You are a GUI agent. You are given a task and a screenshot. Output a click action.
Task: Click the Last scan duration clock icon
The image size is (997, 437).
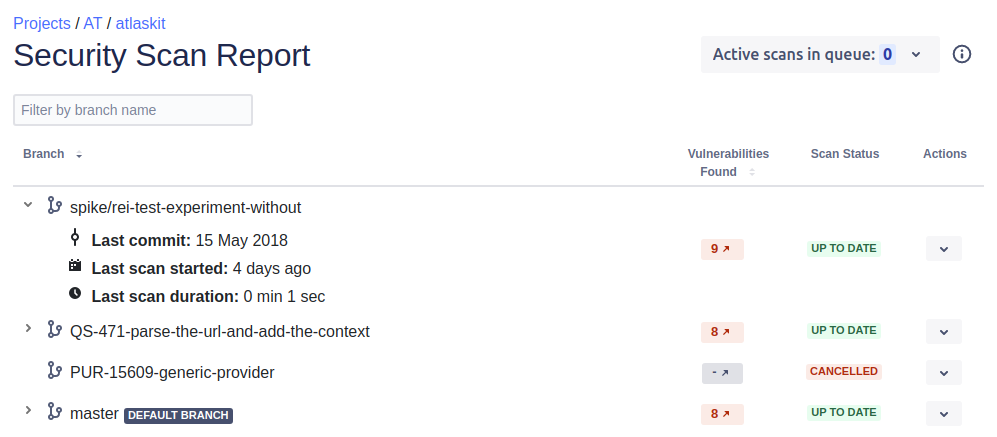pos(74,295)
